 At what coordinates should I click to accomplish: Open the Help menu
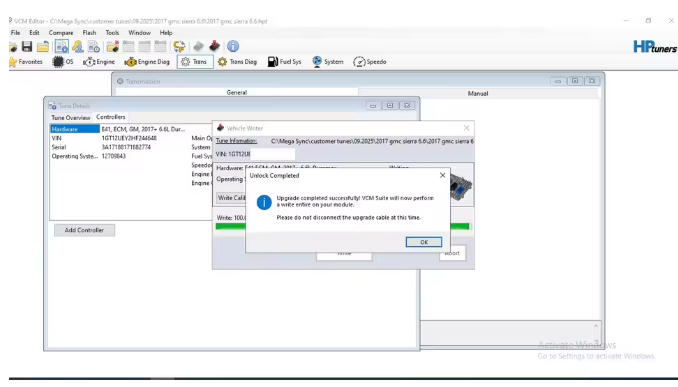coord(166,33)
